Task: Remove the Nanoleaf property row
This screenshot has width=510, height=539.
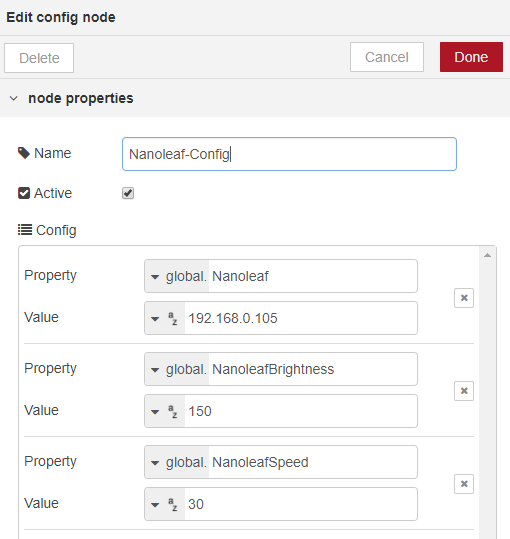Action: click(464, 298)
